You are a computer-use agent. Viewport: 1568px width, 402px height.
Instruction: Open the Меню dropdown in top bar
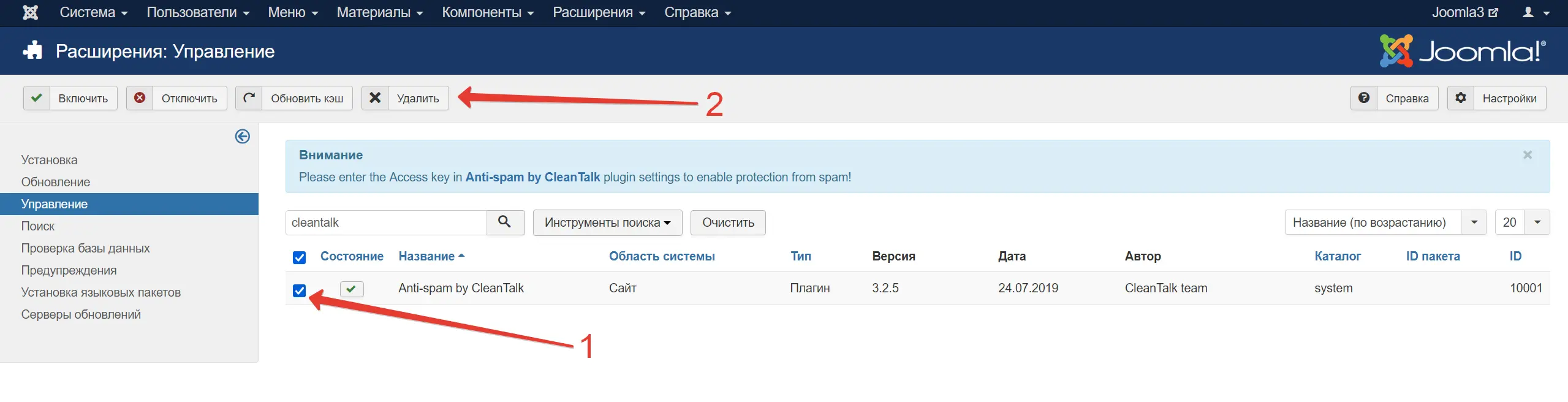click(293, 12)
